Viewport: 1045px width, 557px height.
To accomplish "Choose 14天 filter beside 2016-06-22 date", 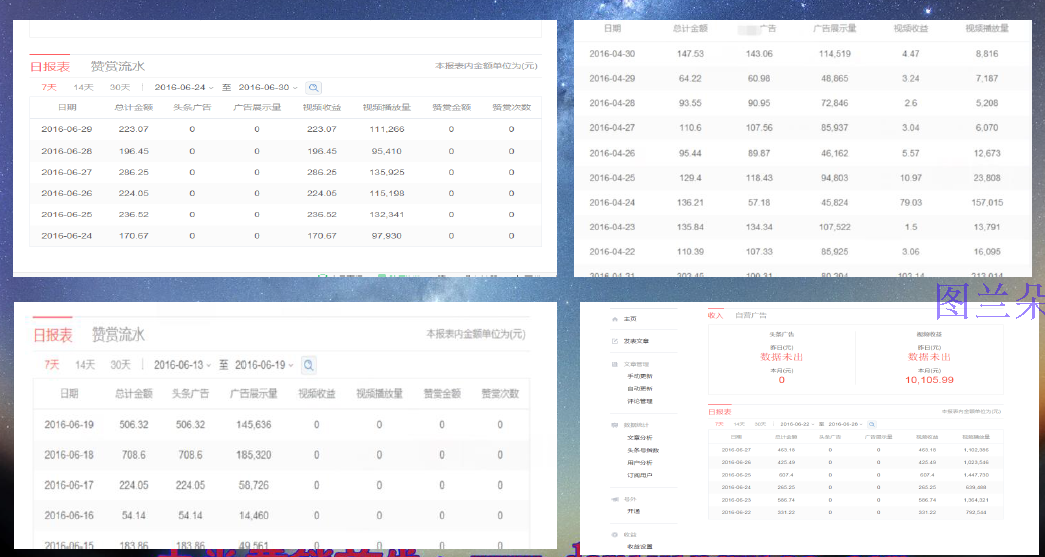I will pos(739,424).
